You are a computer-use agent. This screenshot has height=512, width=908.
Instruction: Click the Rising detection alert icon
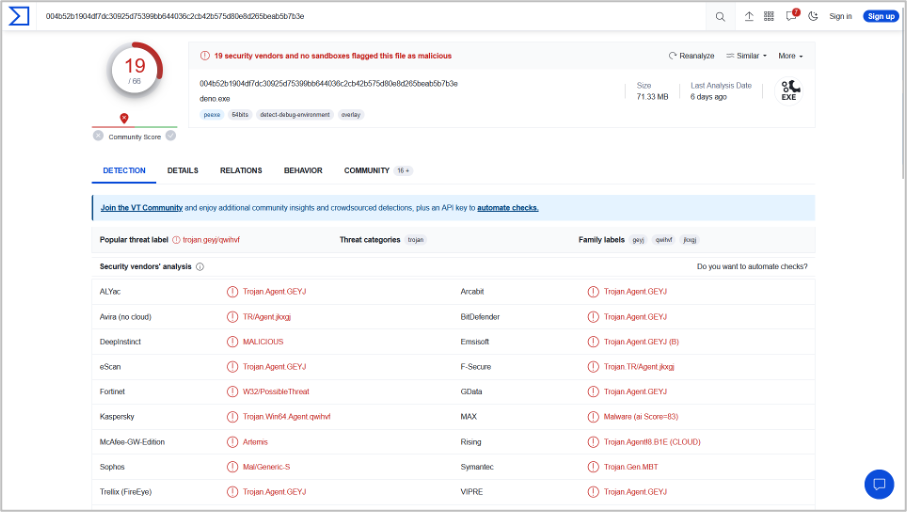click(x=593, y=442)
